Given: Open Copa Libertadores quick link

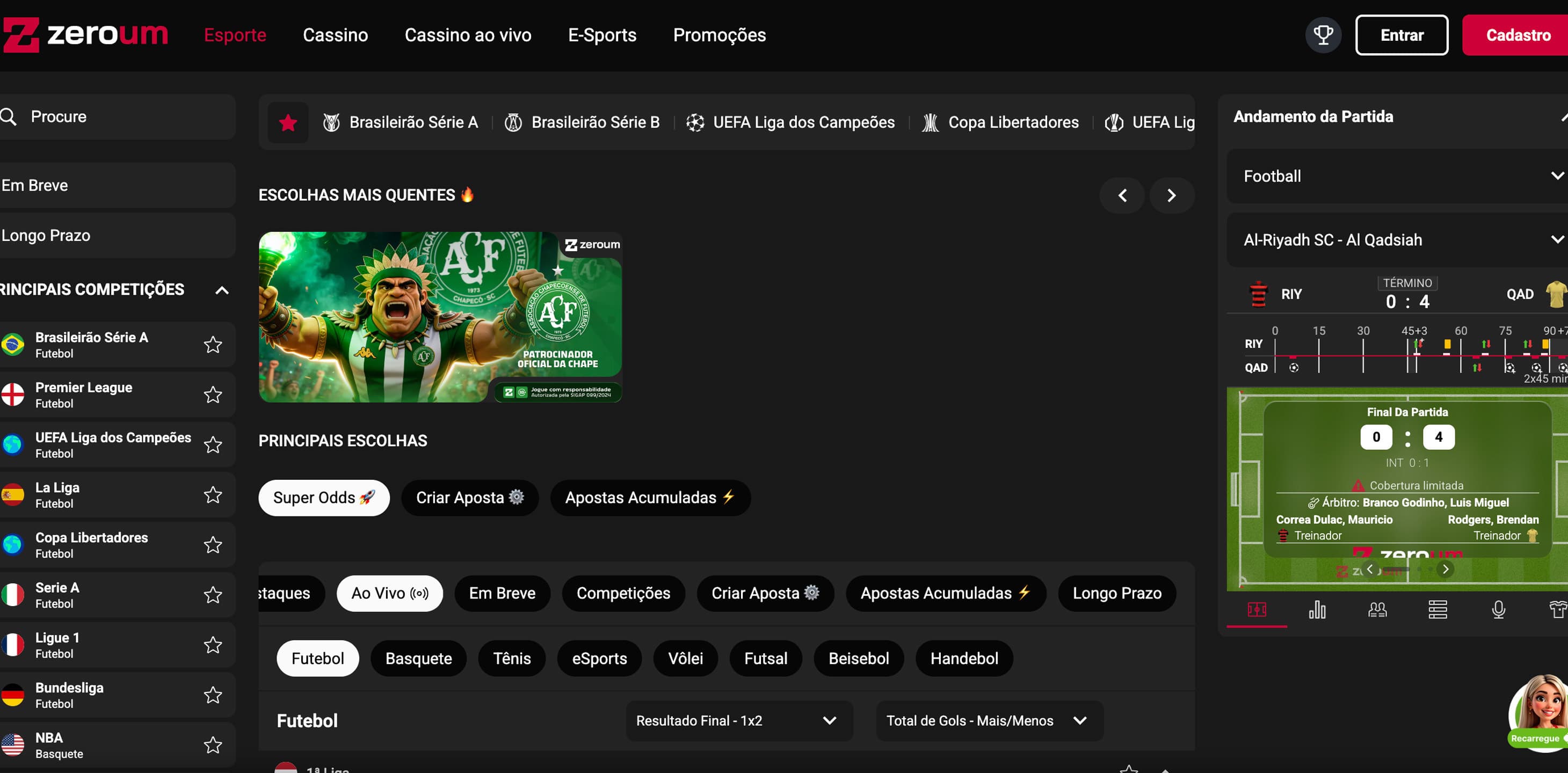Looking at the screenshot, I should click(x=1000, y=122).
